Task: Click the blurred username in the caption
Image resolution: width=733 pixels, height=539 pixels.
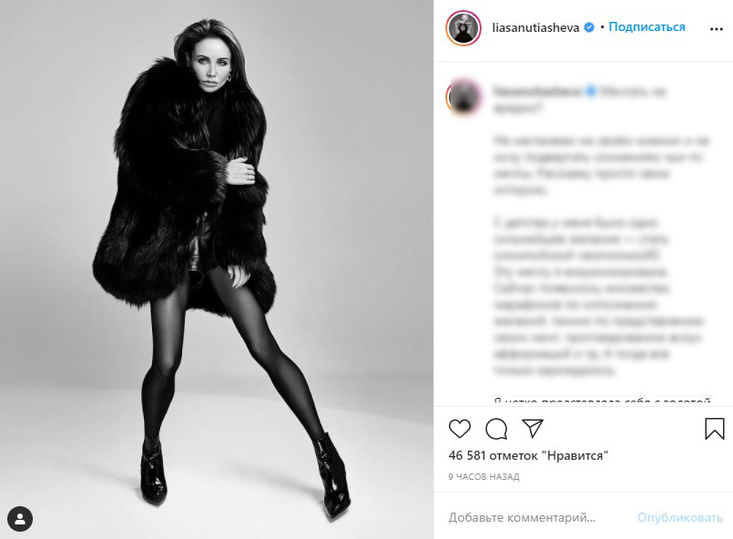Action: (x=537, y=91)
